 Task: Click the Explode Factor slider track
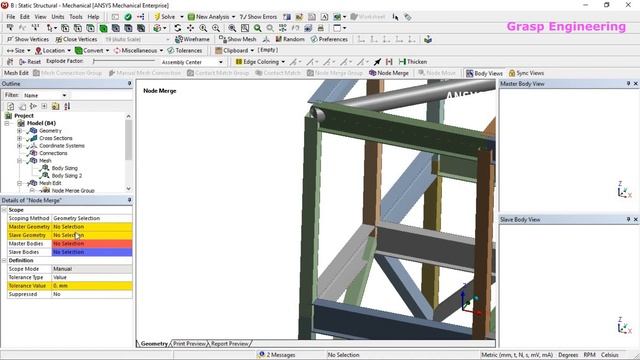click(124, 61)
